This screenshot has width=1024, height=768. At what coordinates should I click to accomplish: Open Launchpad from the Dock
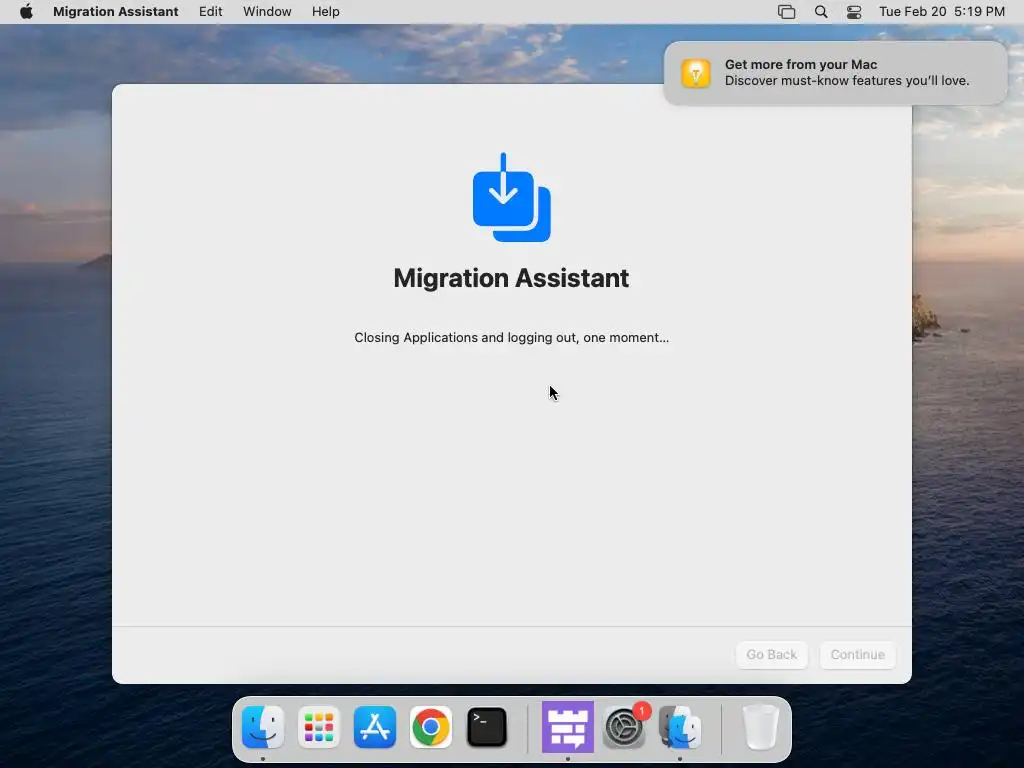click(x=319, y=727)
